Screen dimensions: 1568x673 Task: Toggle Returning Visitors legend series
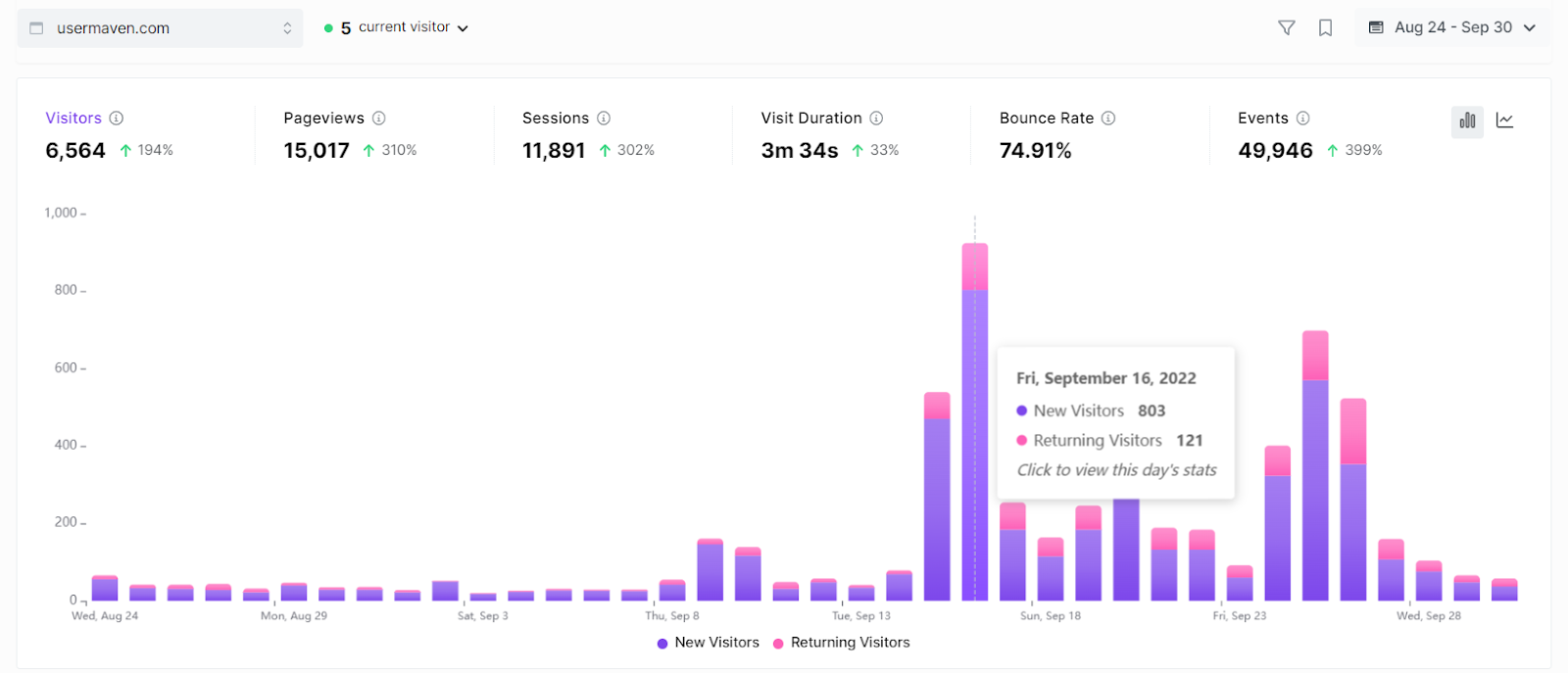(842, 643)
